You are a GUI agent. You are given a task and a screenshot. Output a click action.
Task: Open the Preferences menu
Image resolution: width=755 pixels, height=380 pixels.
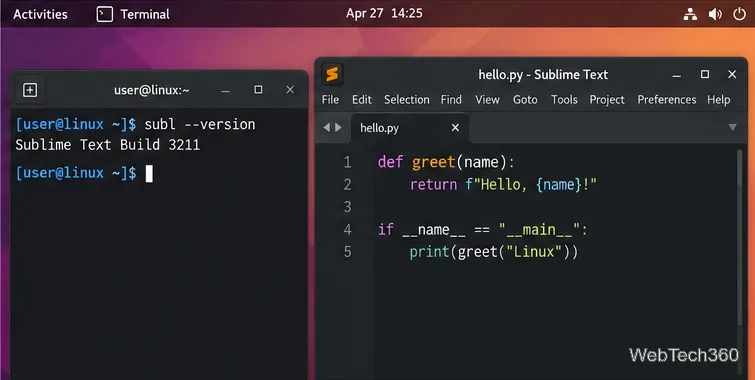click(667, 100)
